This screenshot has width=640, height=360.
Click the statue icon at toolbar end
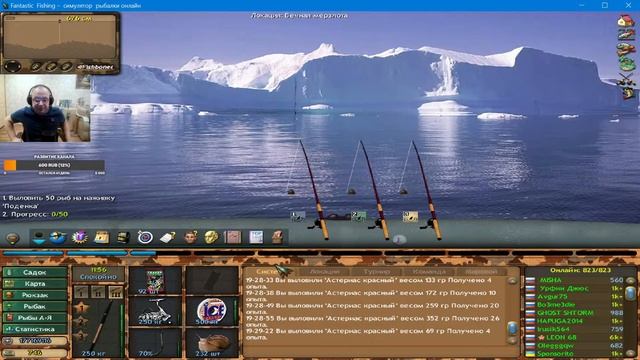pos(278,237)
